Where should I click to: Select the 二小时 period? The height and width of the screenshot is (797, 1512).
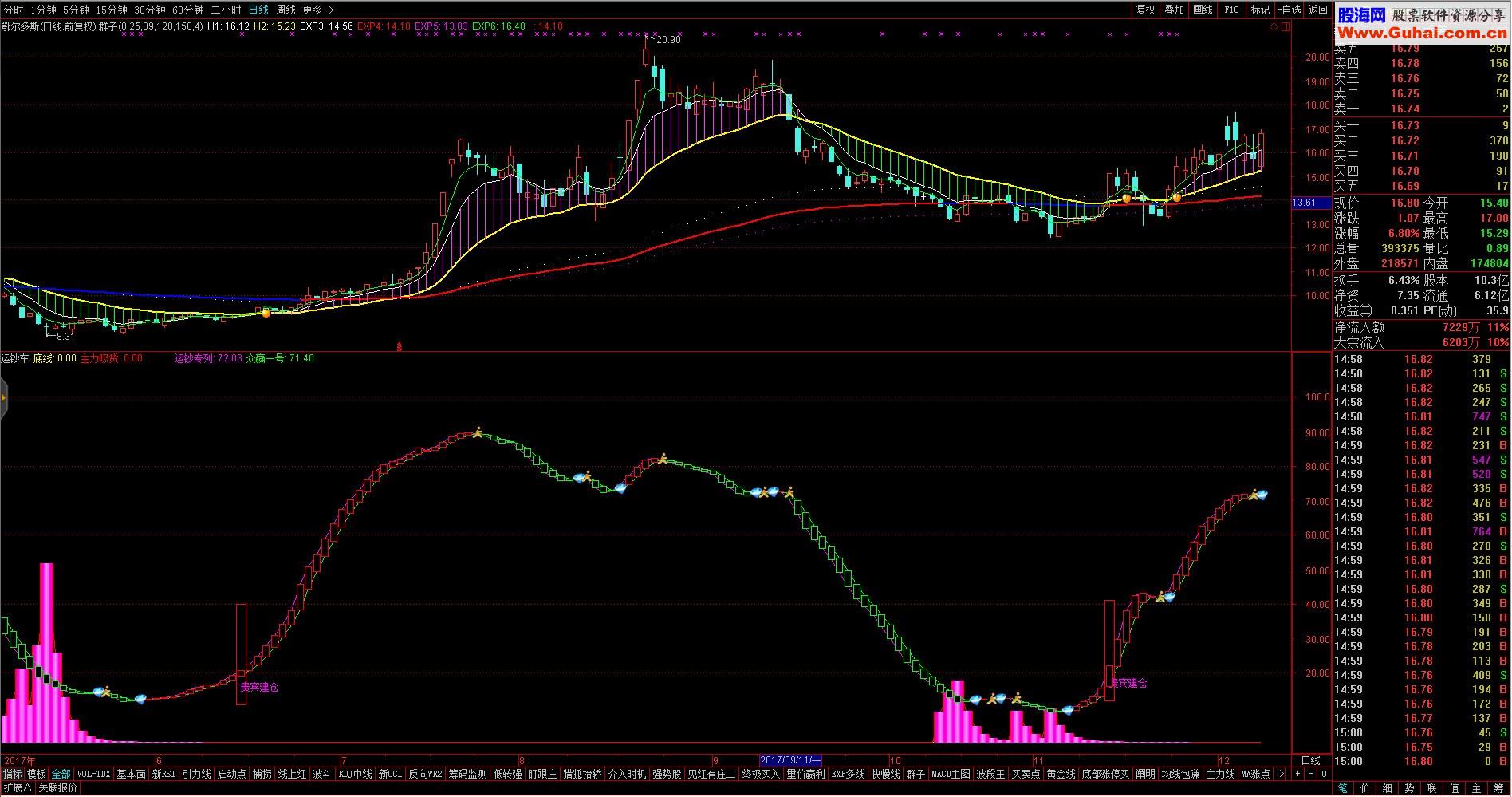point(226,10)
